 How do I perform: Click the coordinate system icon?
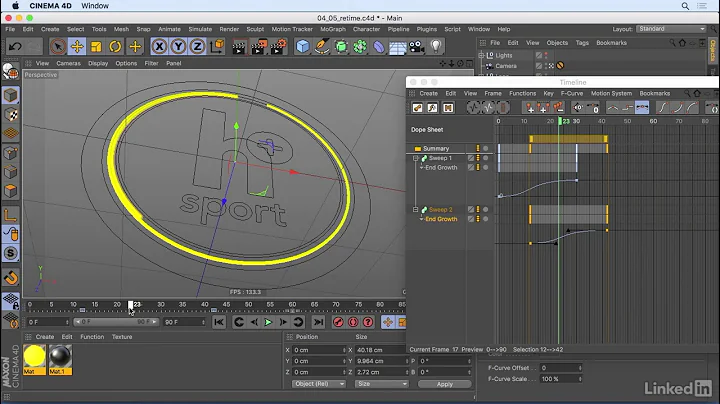[x=217, y=46]
